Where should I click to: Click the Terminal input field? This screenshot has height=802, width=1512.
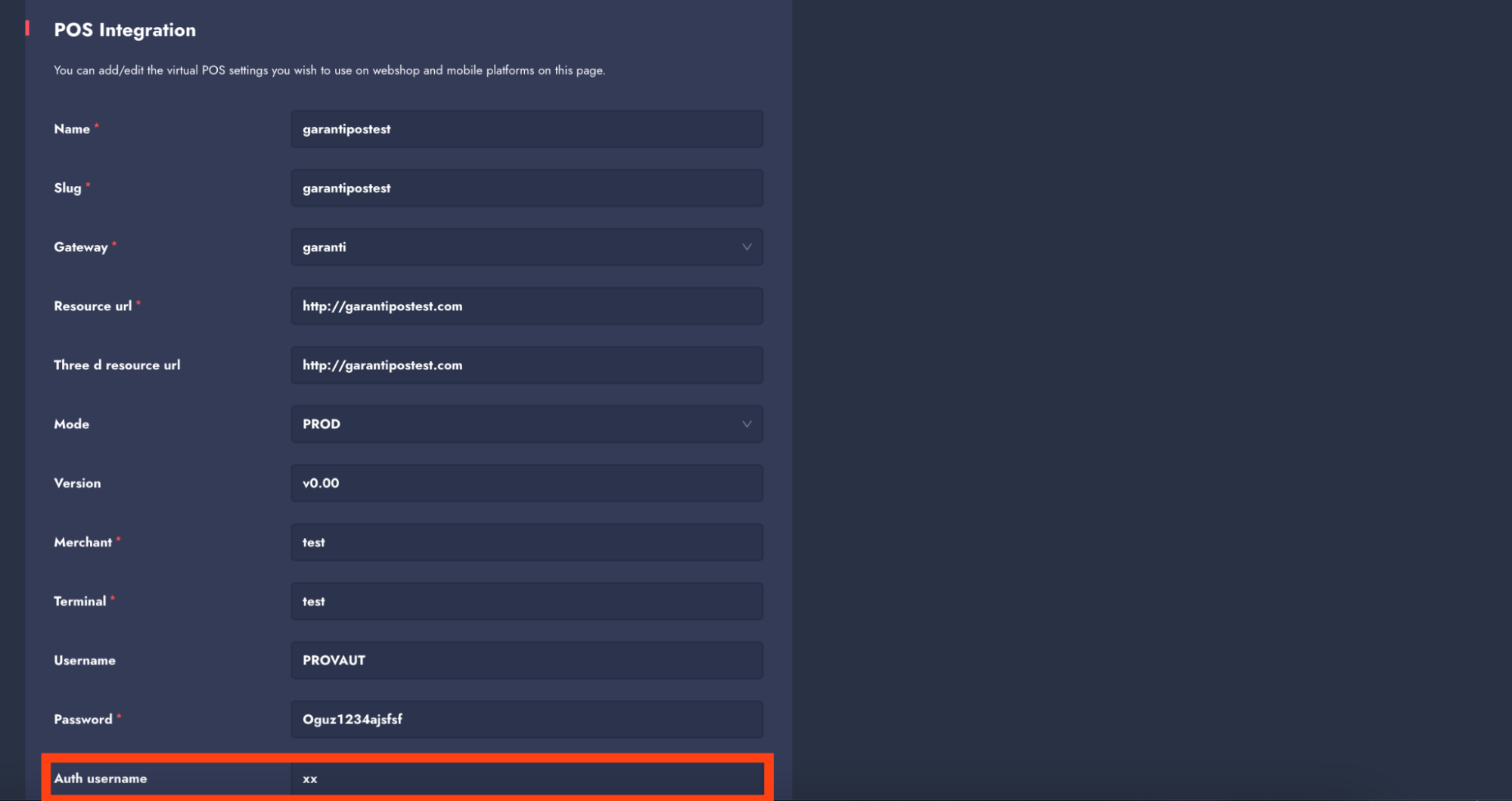coord(526,601)
